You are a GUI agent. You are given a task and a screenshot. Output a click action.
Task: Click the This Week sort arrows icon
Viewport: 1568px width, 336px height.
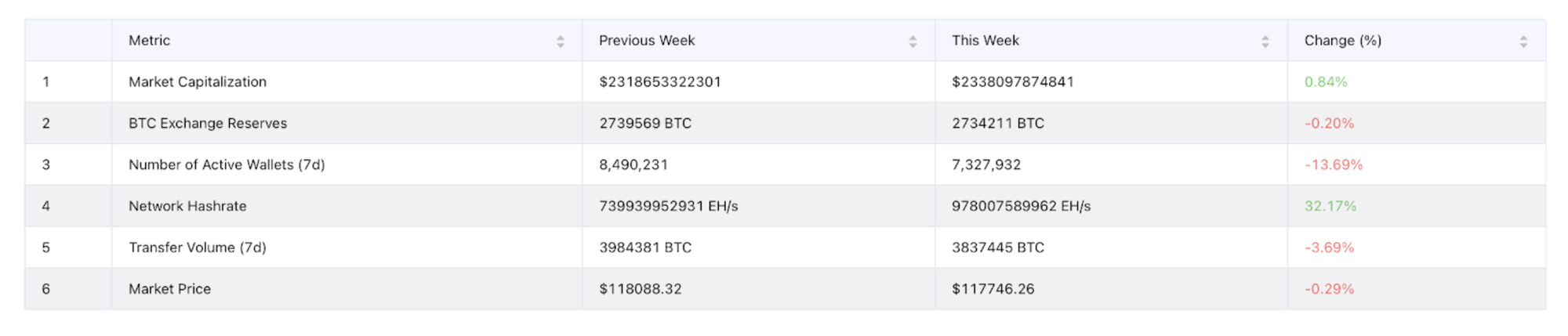click(1265, 42)
